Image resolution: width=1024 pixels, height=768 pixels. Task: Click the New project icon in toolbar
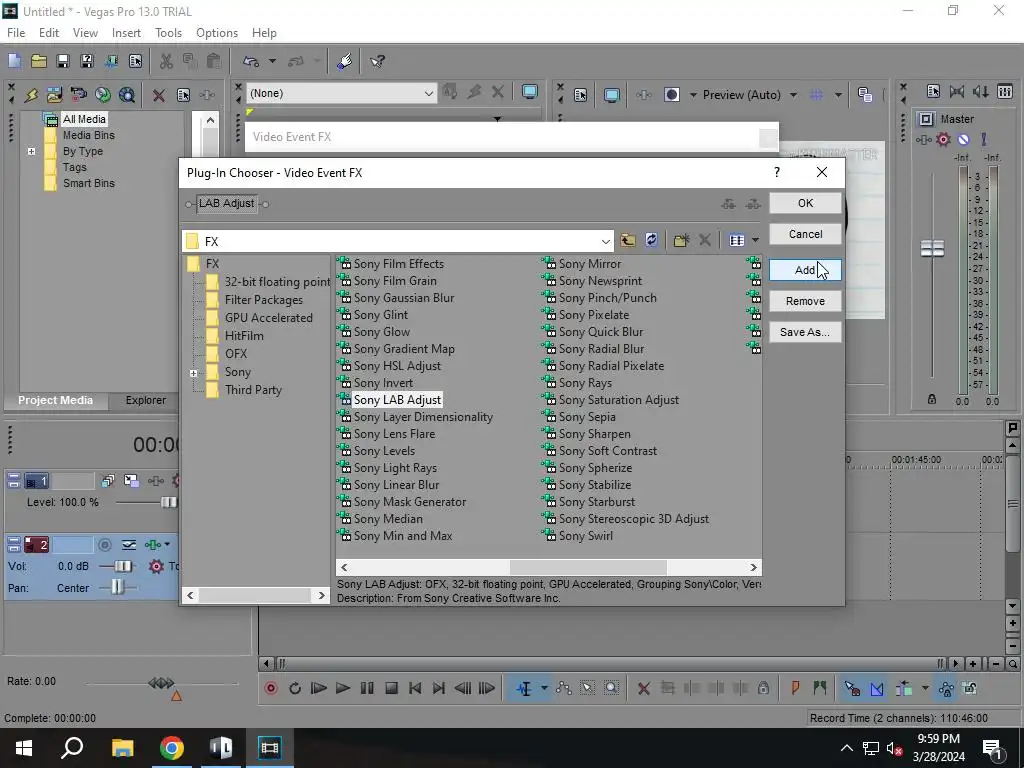click(14, 61)
